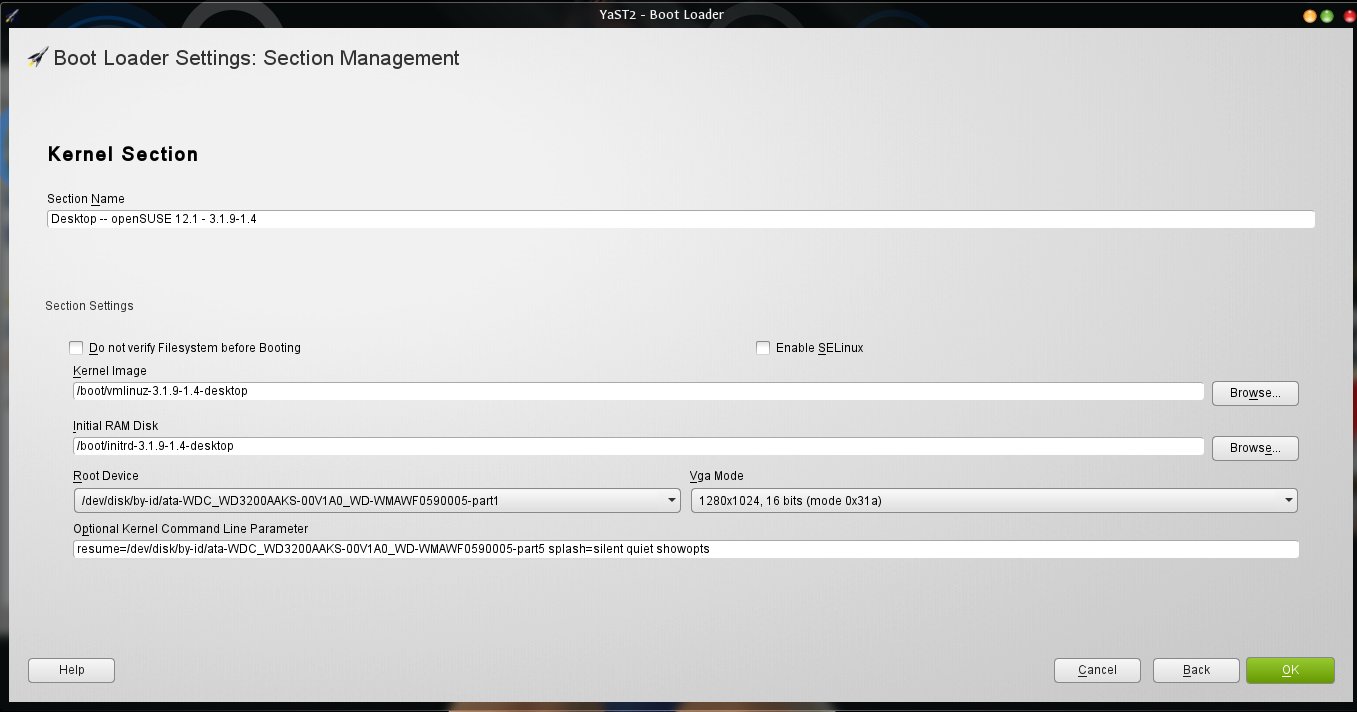Maximize the window using green title button
The width and height of the screenshot is (1357, 712).
pyautogui.click(x=1327, y=16)
